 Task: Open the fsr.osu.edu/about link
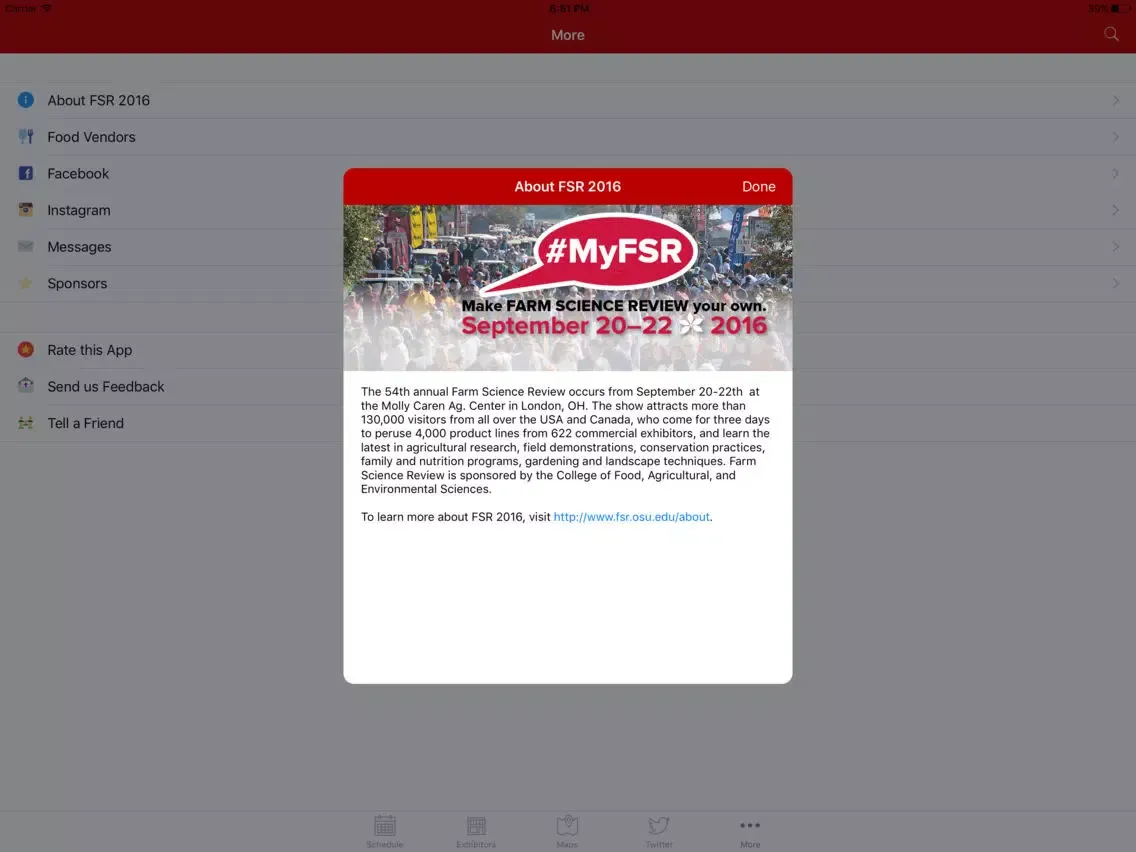click(x=631, y=517)
